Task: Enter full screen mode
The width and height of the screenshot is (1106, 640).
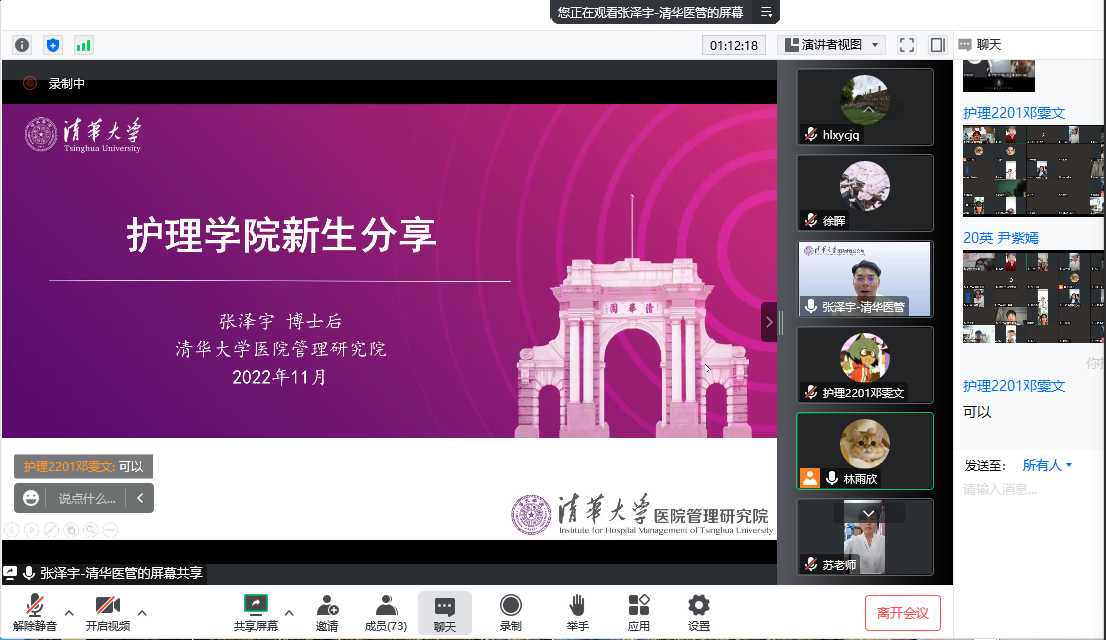Action: [x=907, y=45]
